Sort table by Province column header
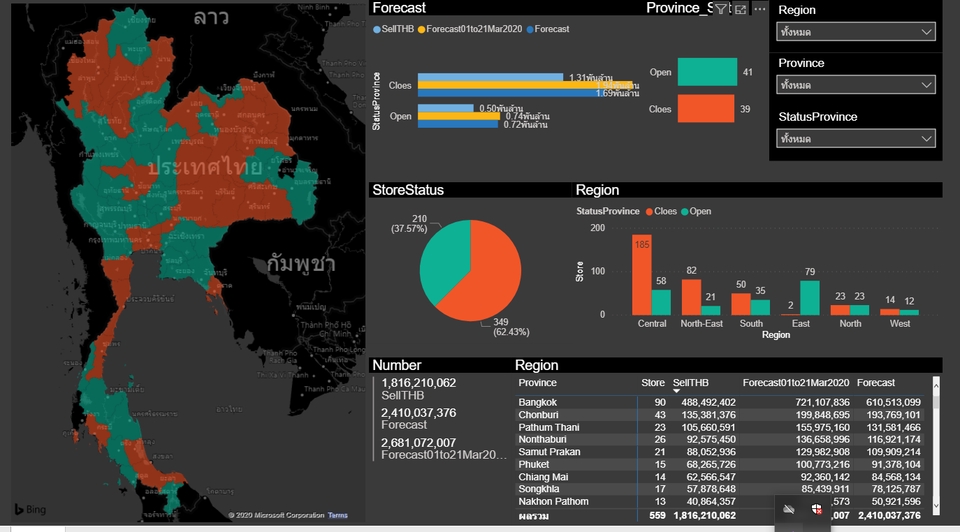The height and width of the screenshot is (532, 960). click(538, 383)
